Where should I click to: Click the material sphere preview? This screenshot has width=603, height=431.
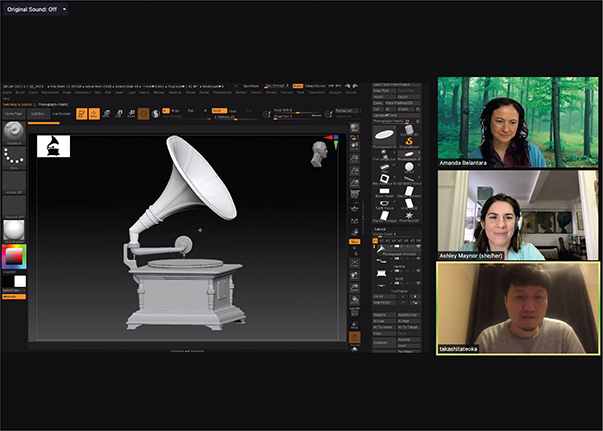(x=15, y=229)
